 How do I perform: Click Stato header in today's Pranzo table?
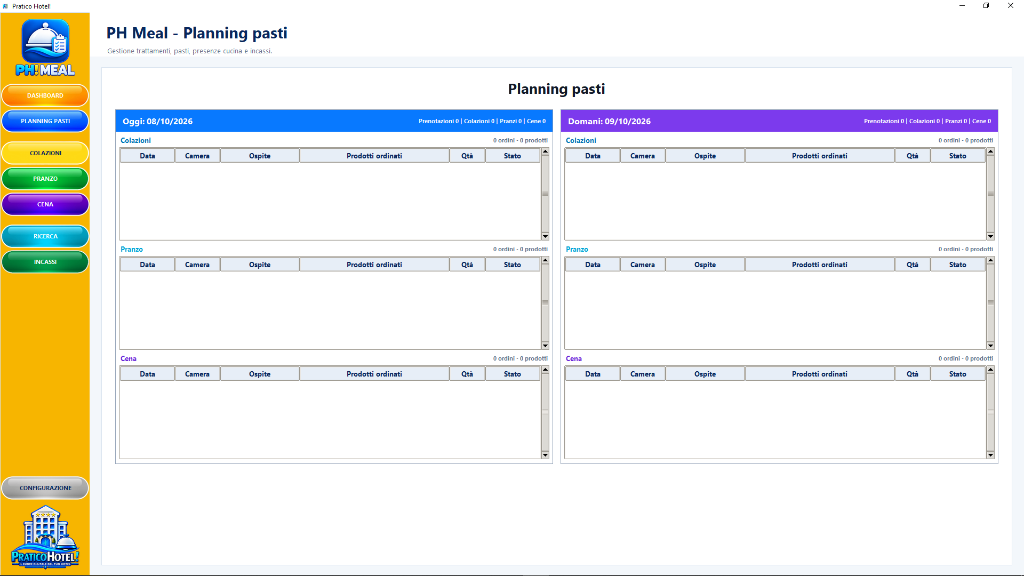point(513,264)
